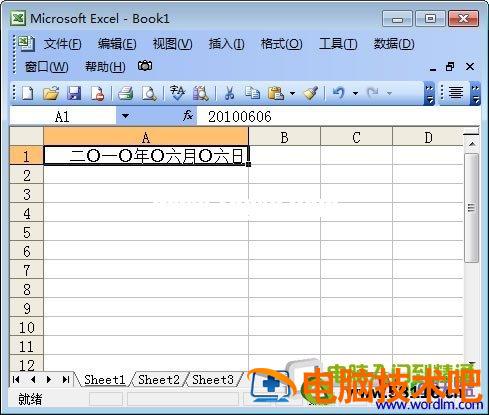Cut selection with the scissors icon

(x=229, y=93)
